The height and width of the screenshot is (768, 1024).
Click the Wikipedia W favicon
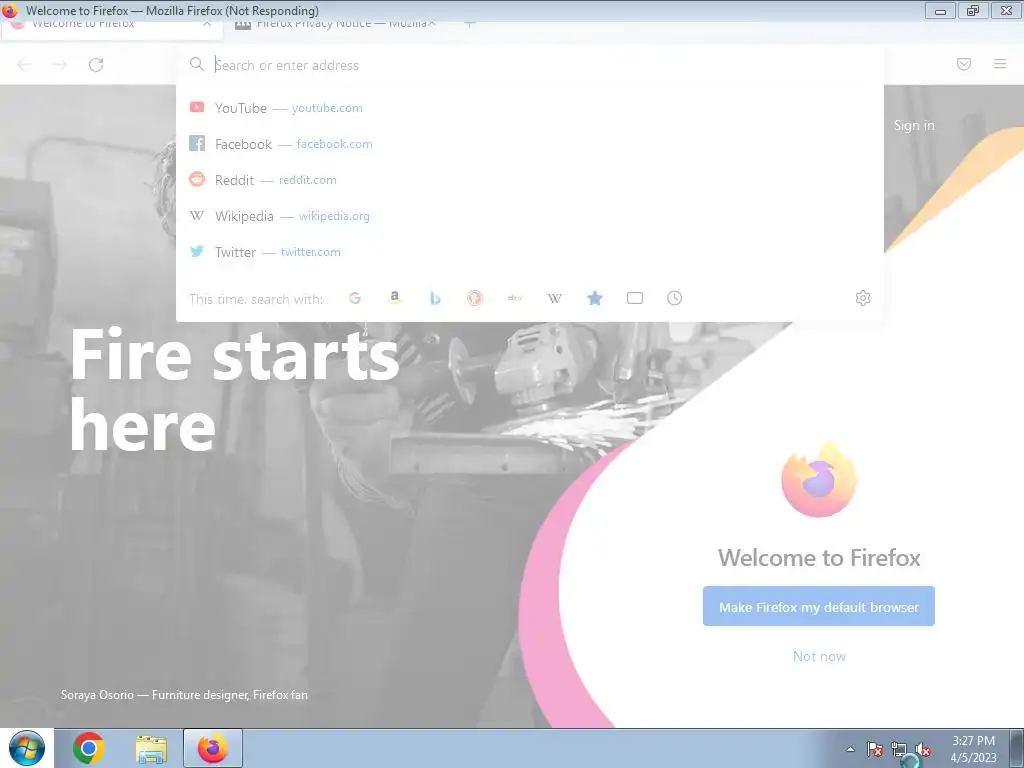point(197,215)
